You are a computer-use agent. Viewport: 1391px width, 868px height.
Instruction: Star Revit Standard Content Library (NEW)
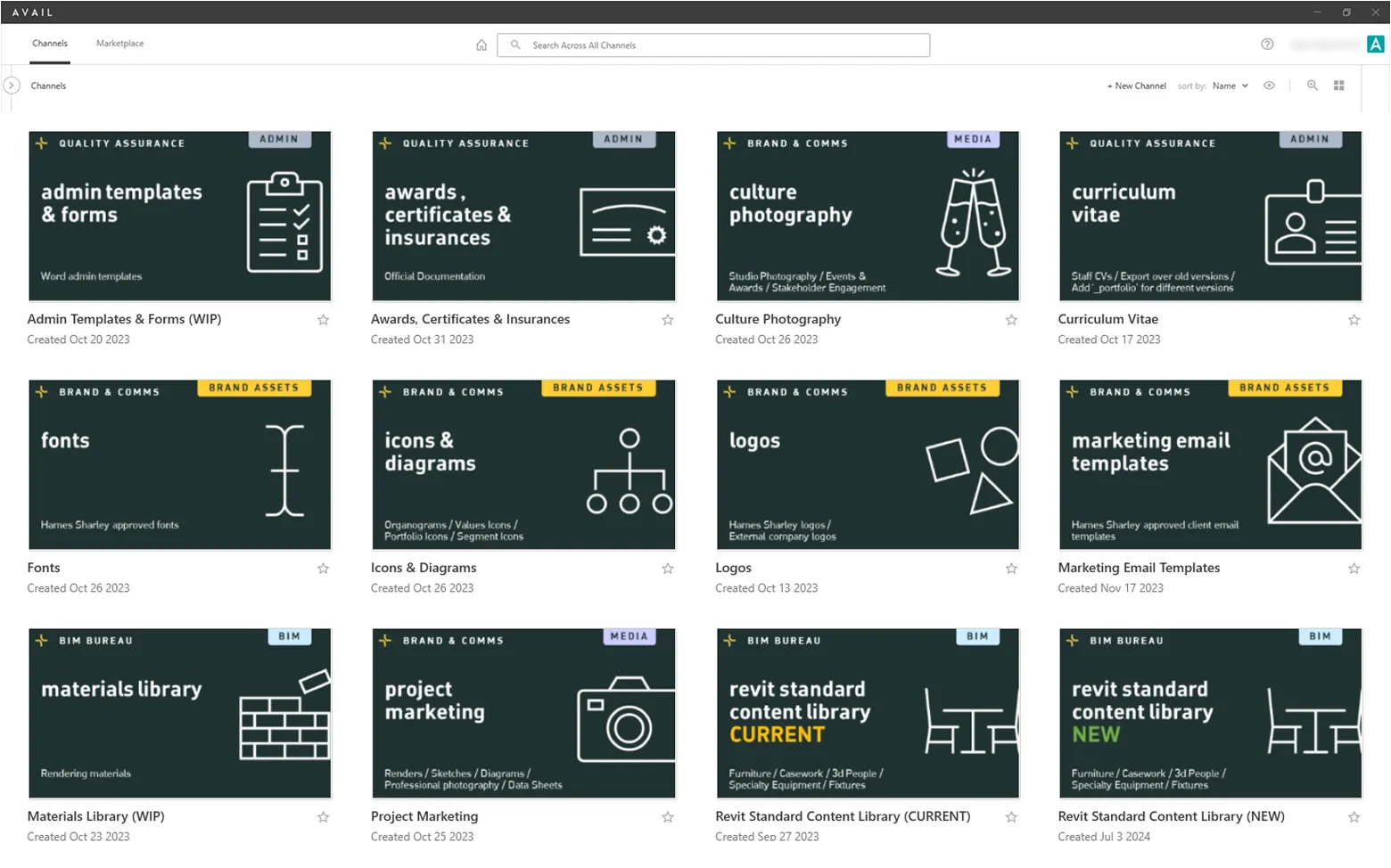1354,817
